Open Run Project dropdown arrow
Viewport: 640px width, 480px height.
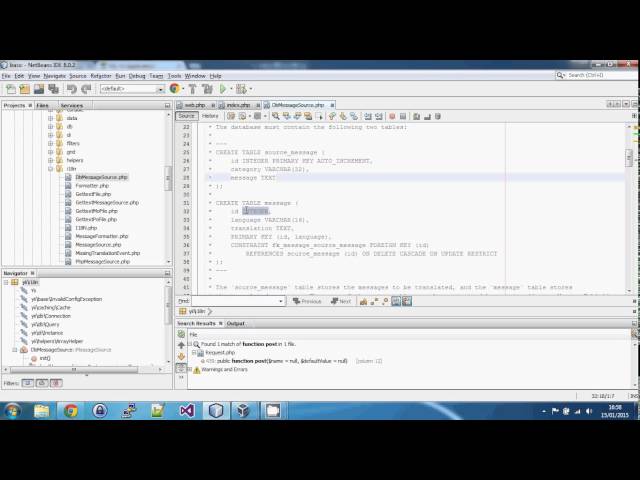(231, 89)
